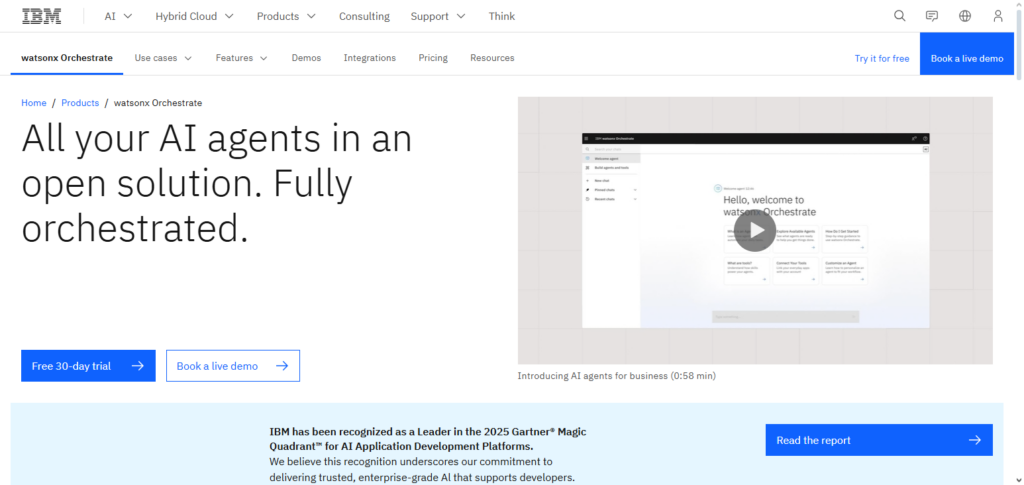Open the user profile icon
The width and height of the screenshot is (1024, 485).
pos(997,16)
